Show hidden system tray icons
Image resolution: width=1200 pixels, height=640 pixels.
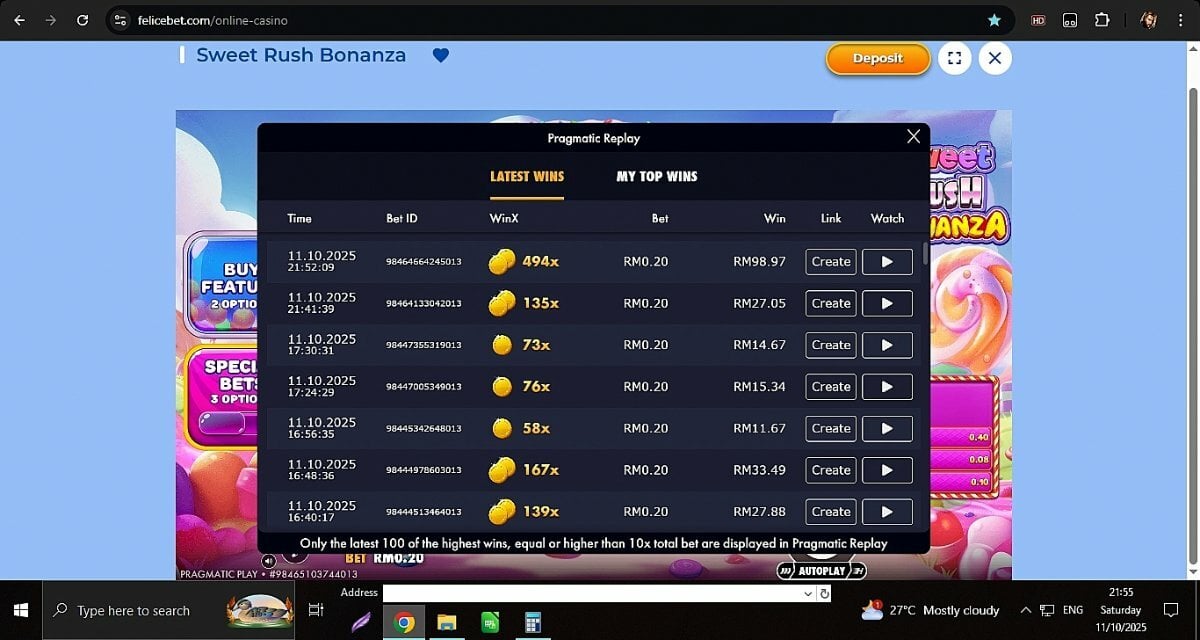click(x=1025, y=610)
